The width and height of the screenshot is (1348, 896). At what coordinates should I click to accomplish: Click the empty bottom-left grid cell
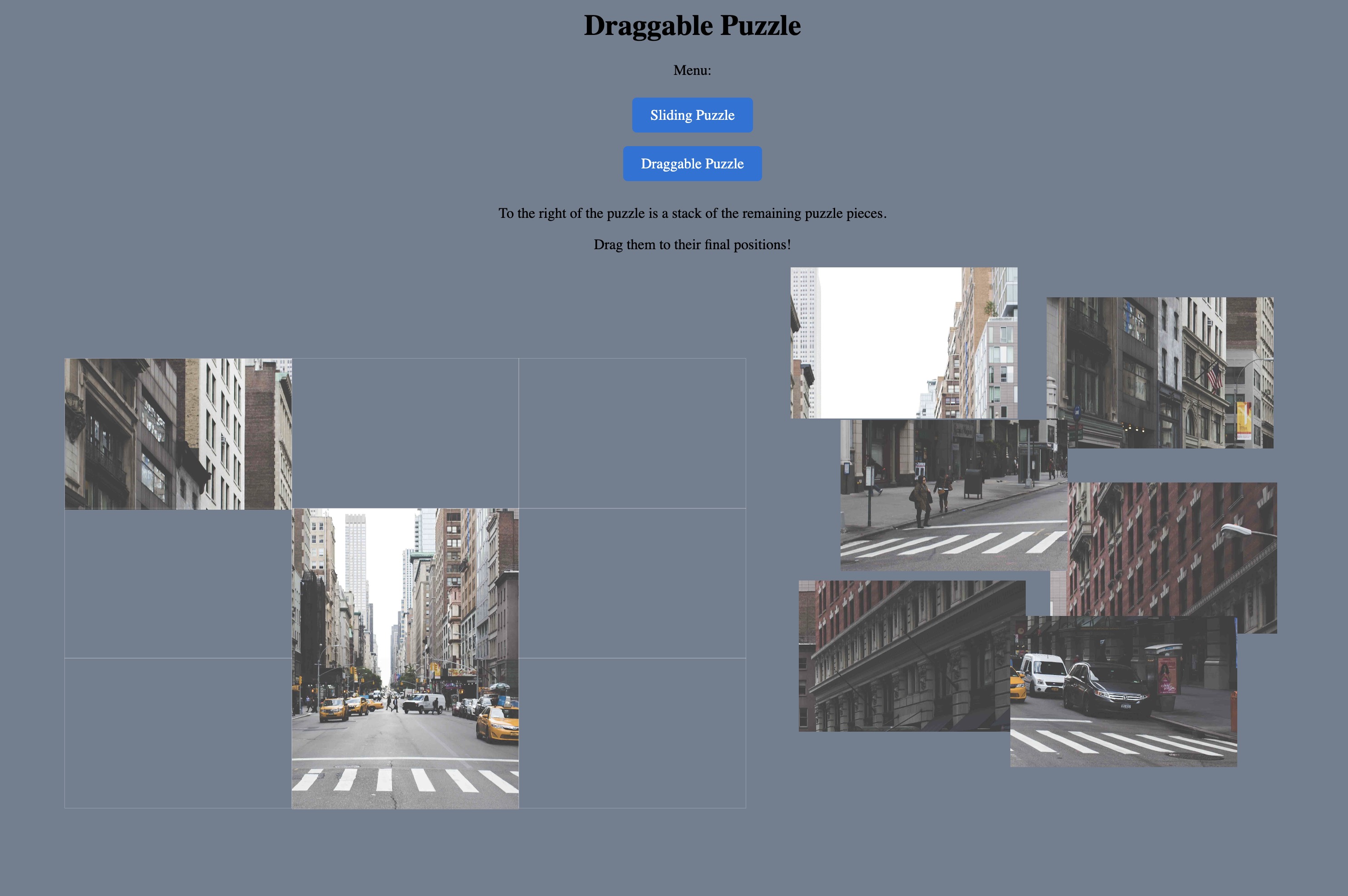tap(178, 733)
